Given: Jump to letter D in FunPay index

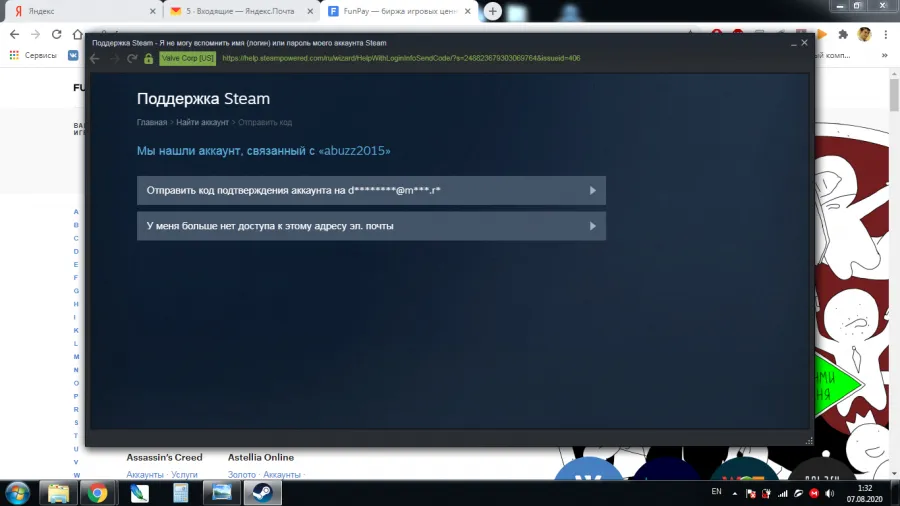Looking at the screenshot, I should point(76,251).
